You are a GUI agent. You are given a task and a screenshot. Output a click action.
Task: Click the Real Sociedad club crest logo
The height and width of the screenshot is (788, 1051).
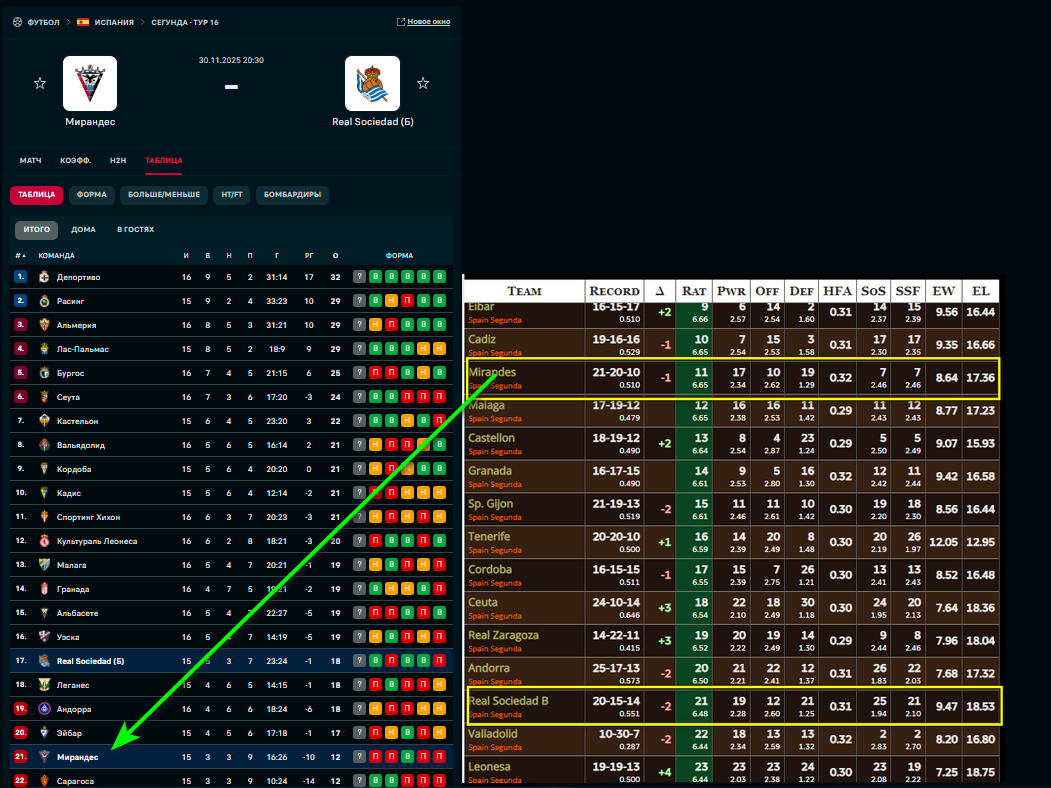(372, 83)
